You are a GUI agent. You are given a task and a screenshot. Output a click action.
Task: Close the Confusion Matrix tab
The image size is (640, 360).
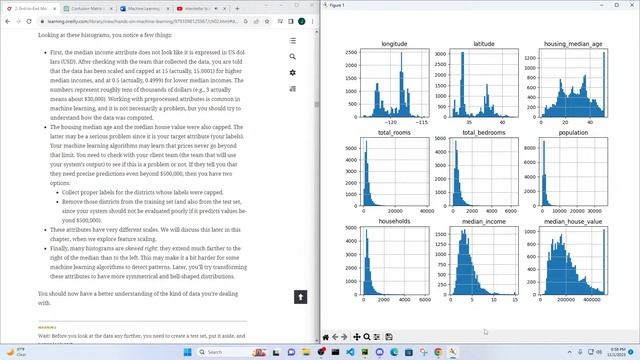coord(111,9)
